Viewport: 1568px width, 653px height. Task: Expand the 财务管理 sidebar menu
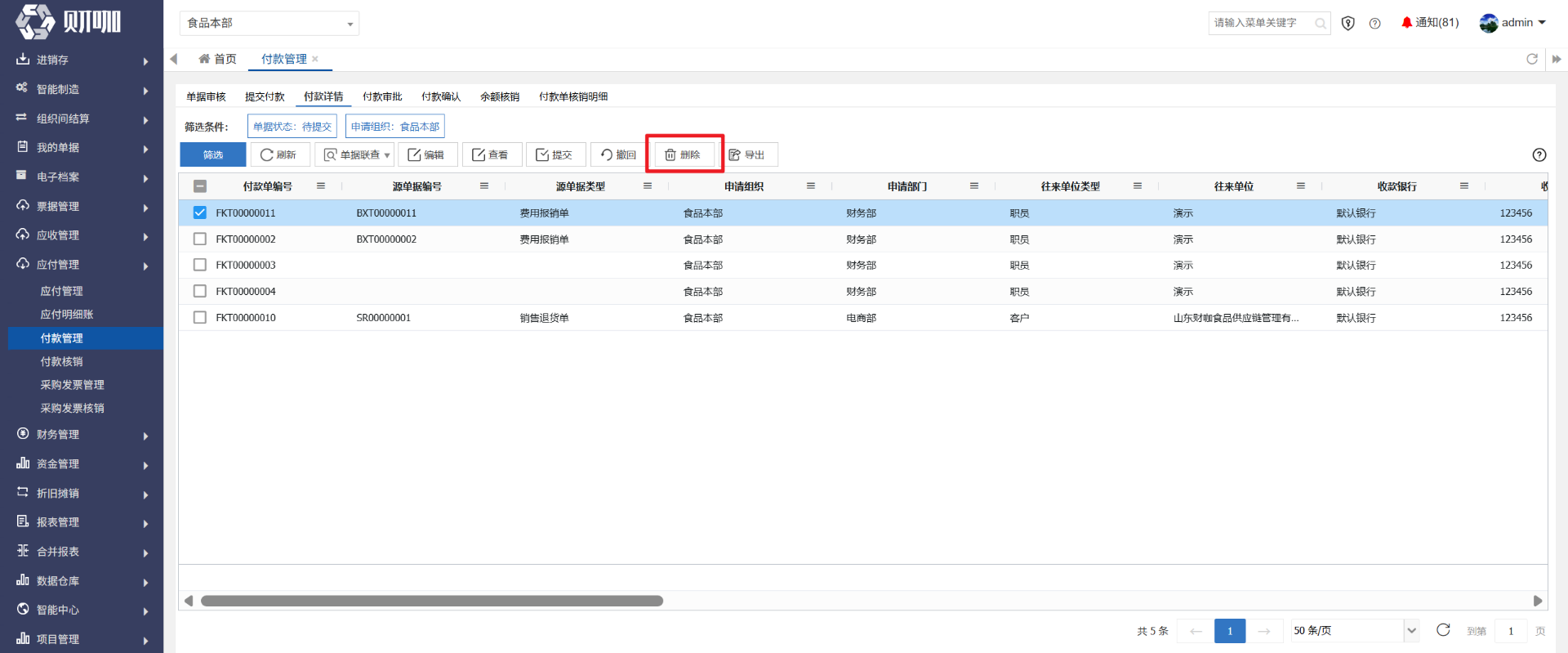(x=82, y=434)
